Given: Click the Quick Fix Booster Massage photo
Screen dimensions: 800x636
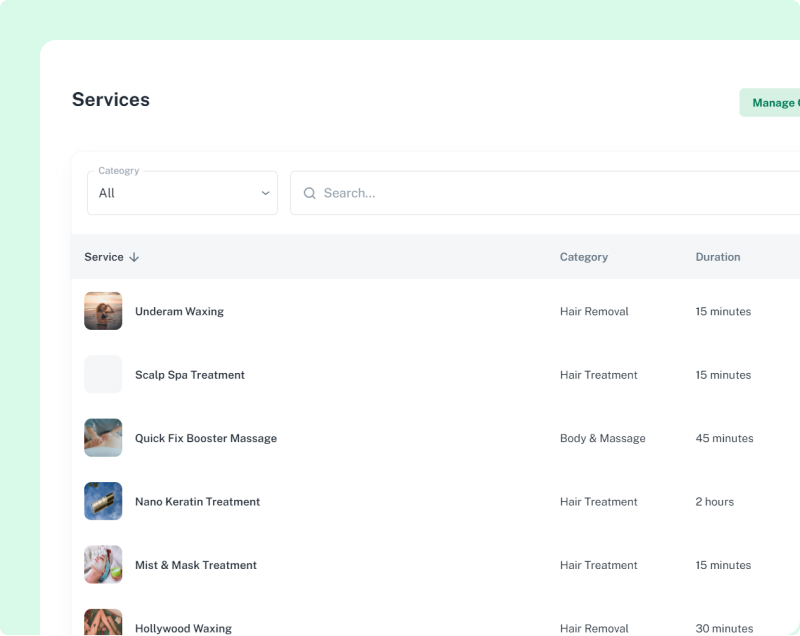Looking at the screenshot, I should coord(103,438).
